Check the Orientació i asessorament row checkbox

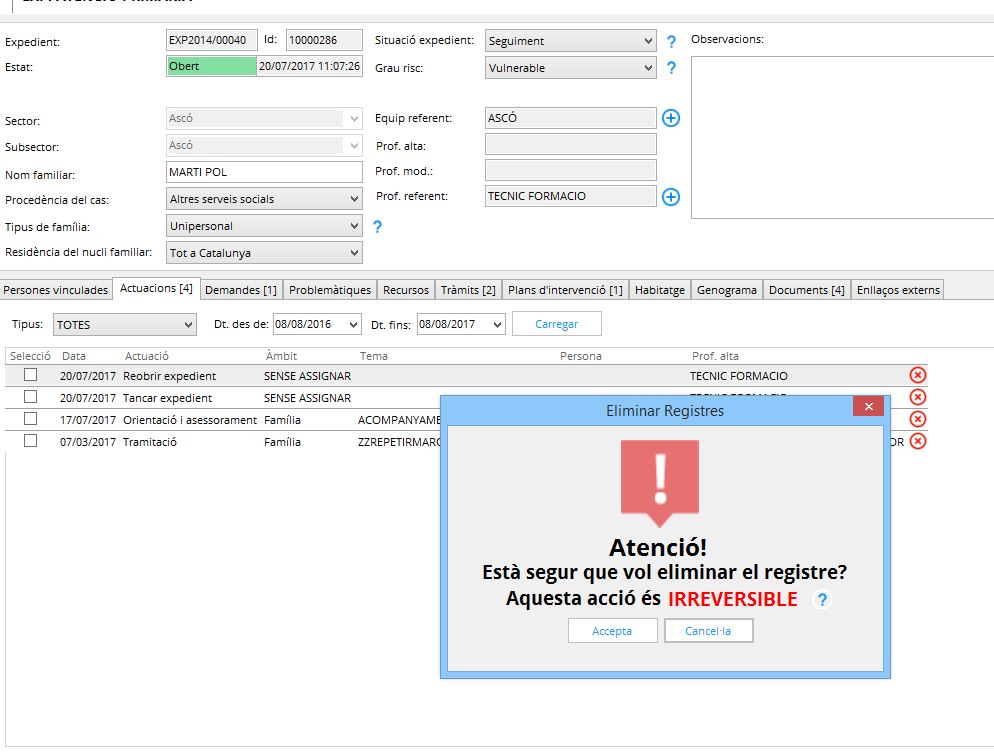pos(31,419)
